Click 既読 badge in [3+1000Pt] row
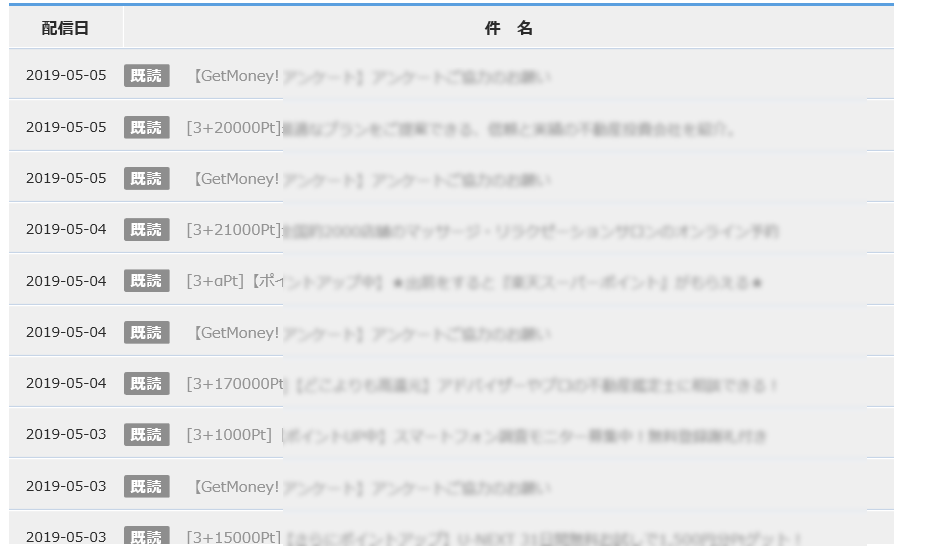The width and height of the screenshot is (932, 546). coord(146,434)
